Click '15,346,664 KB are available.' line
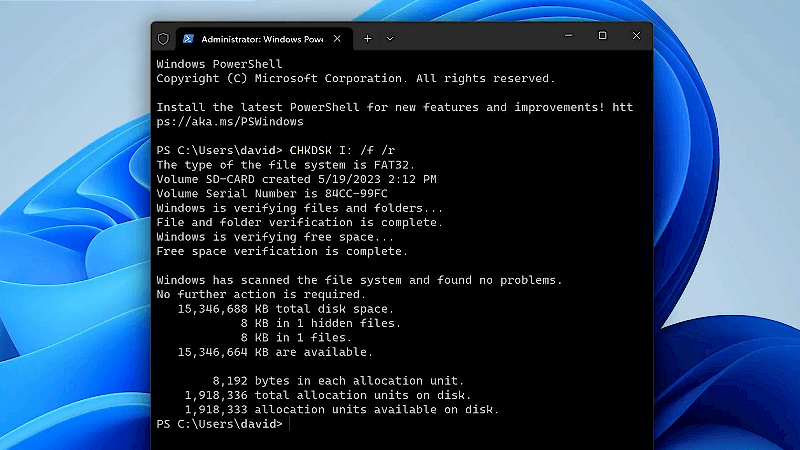 click(275, 352)
